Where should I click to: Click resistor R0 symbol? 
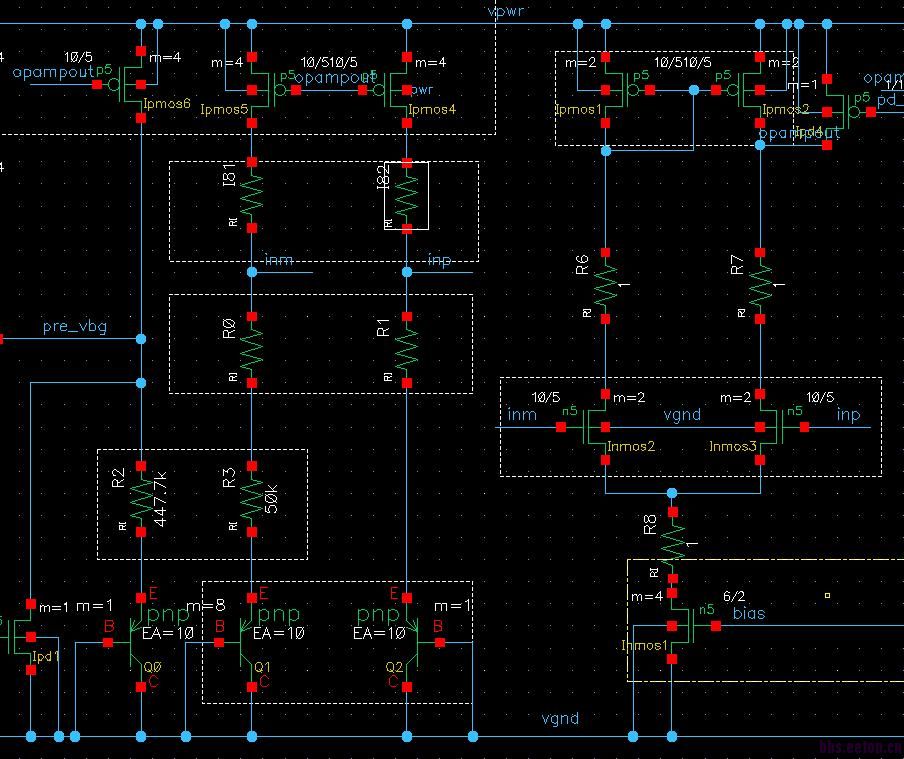(252, 350)
